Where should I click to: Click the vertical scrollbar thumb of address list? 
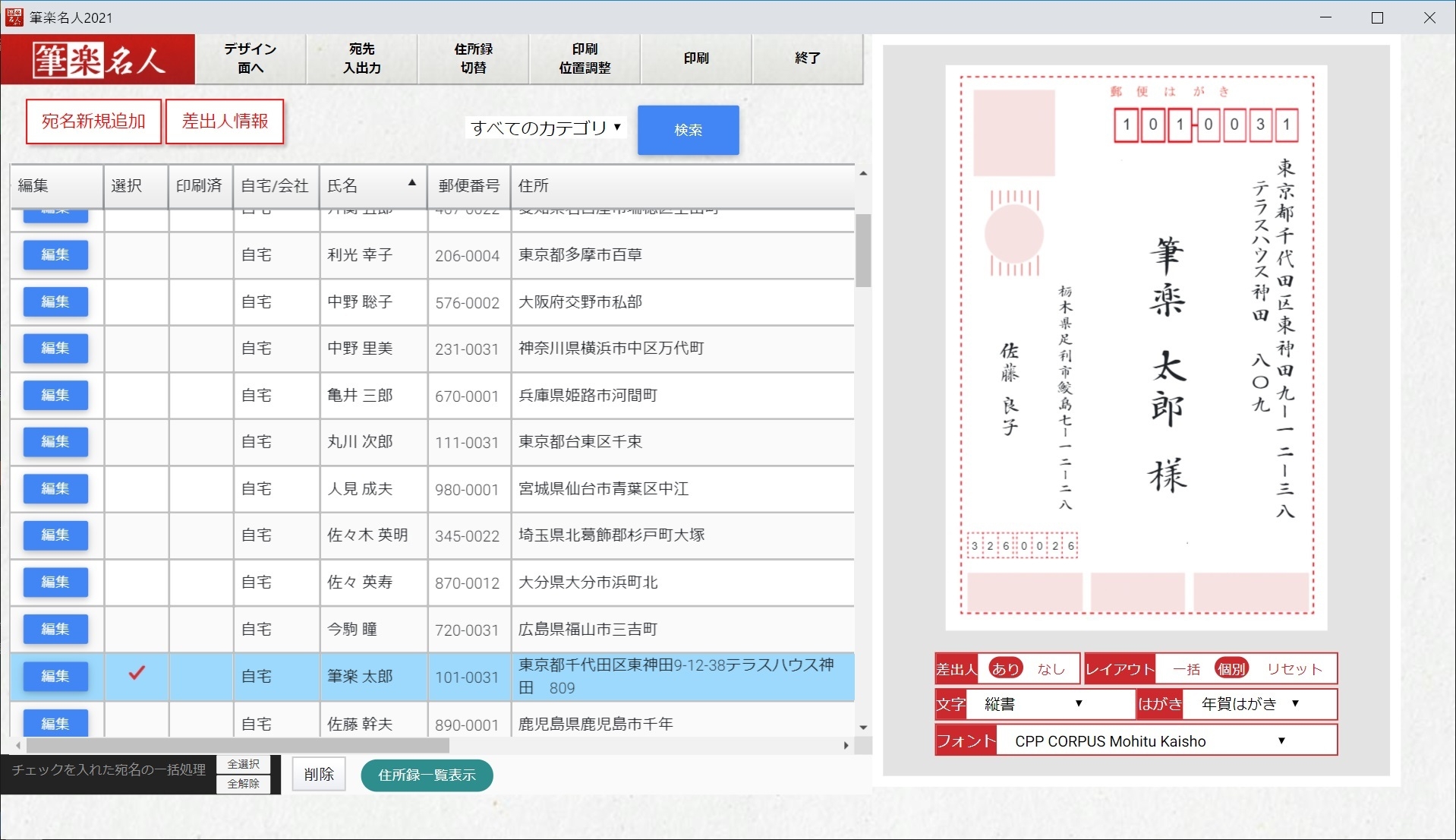coord(863,251)
